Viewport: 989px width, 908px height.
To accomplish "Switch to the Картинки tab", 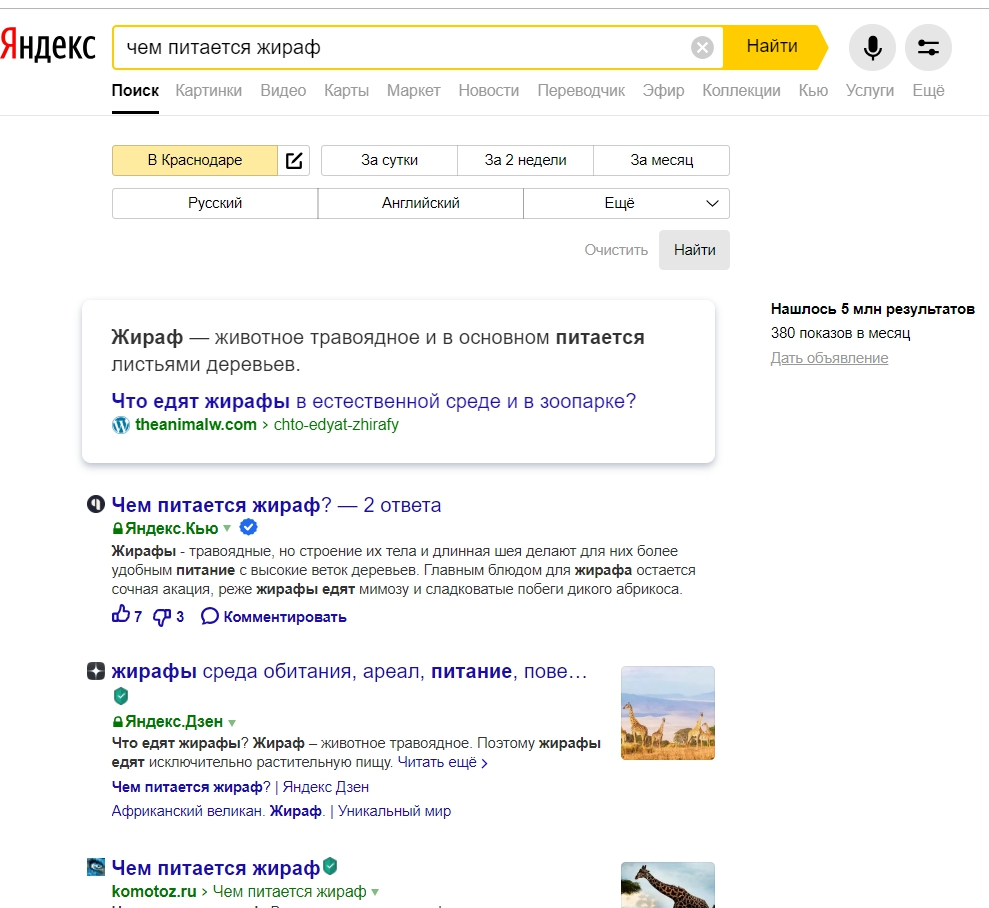I will click(209, 91).
